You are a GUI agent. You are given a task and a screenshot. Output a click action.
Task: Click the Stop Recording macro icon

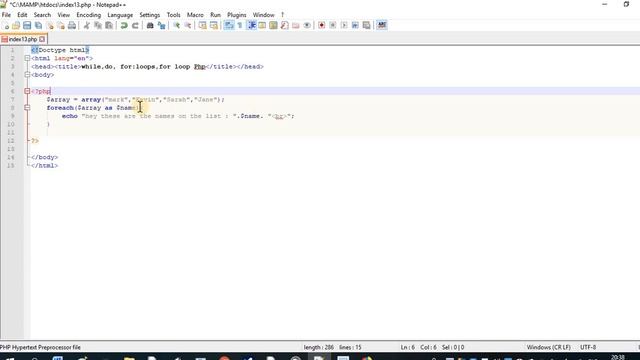[333, 25]
